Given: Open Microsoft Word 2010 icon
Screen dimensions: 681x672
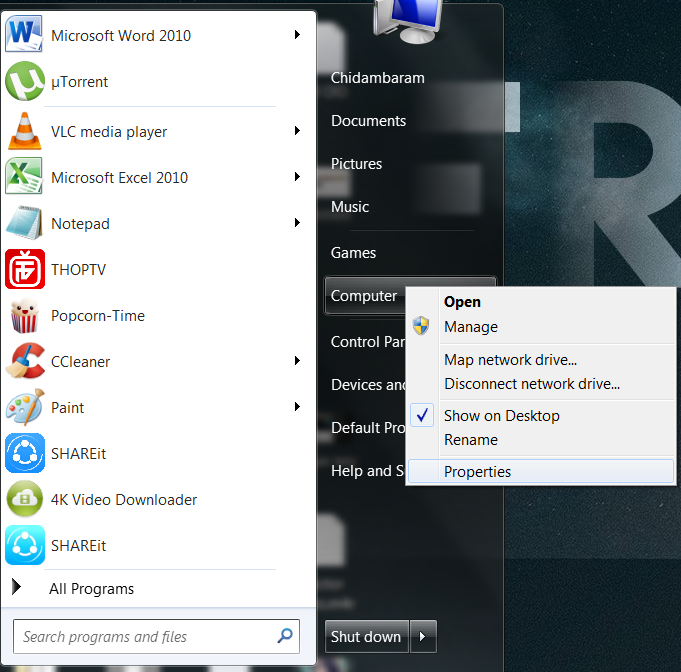Looking at the screenshot, I should coord(24,34).
